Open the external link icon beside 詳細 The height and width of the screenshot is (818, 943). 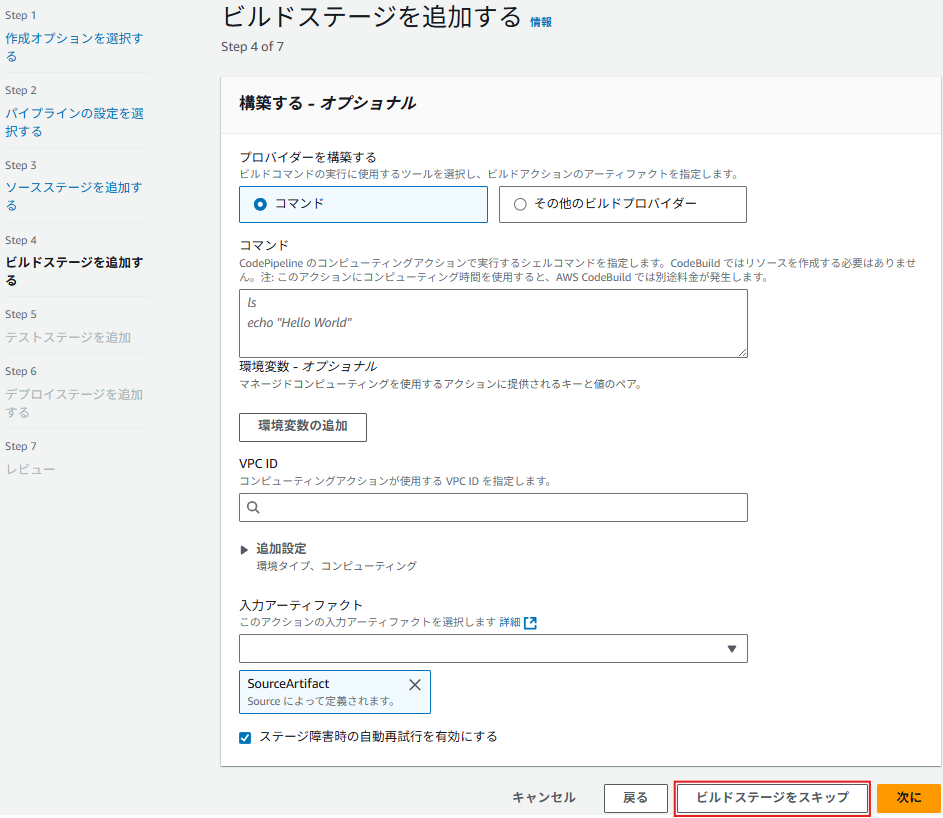coord(530,623)
